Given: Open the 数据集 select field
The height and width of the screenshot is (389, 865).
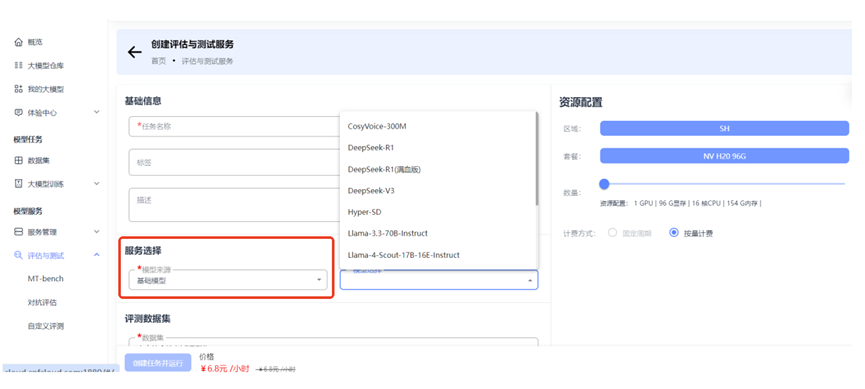Looking at the screenshot, I should pos(333,342).
